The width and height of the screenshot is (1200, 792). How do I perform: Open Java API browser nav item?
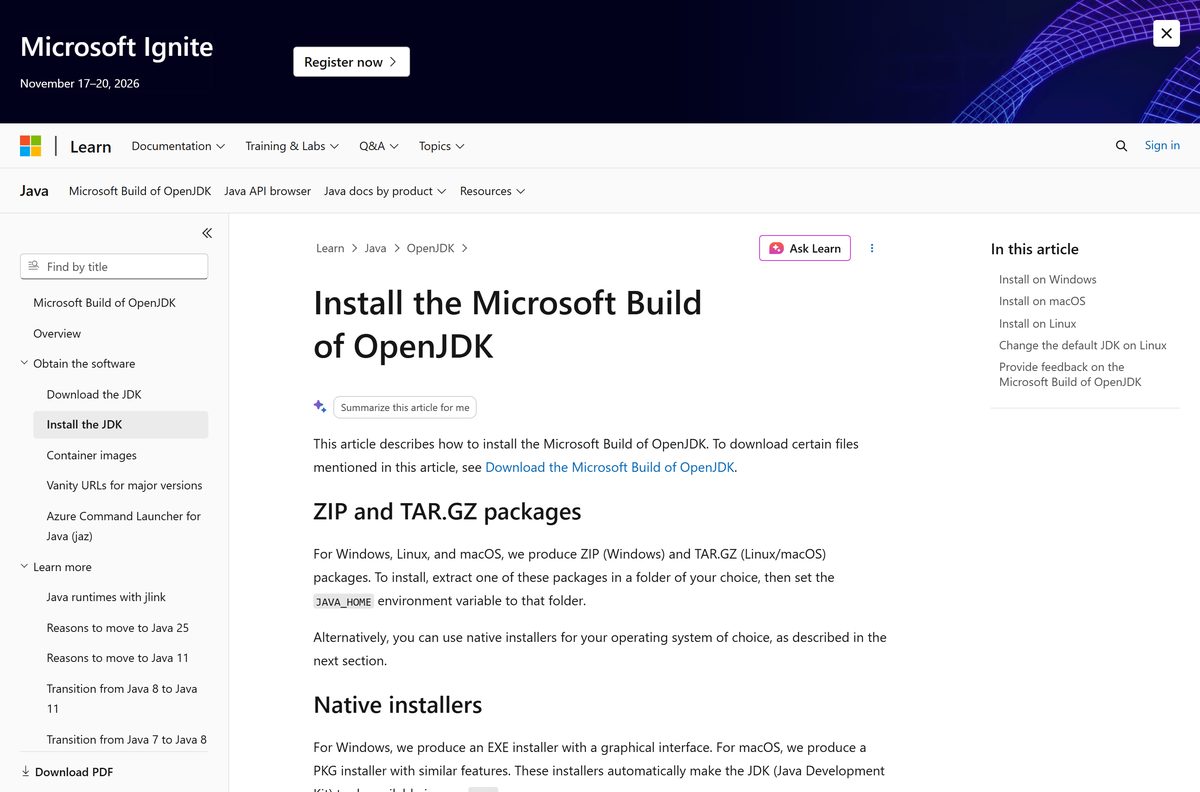[267, 191]
